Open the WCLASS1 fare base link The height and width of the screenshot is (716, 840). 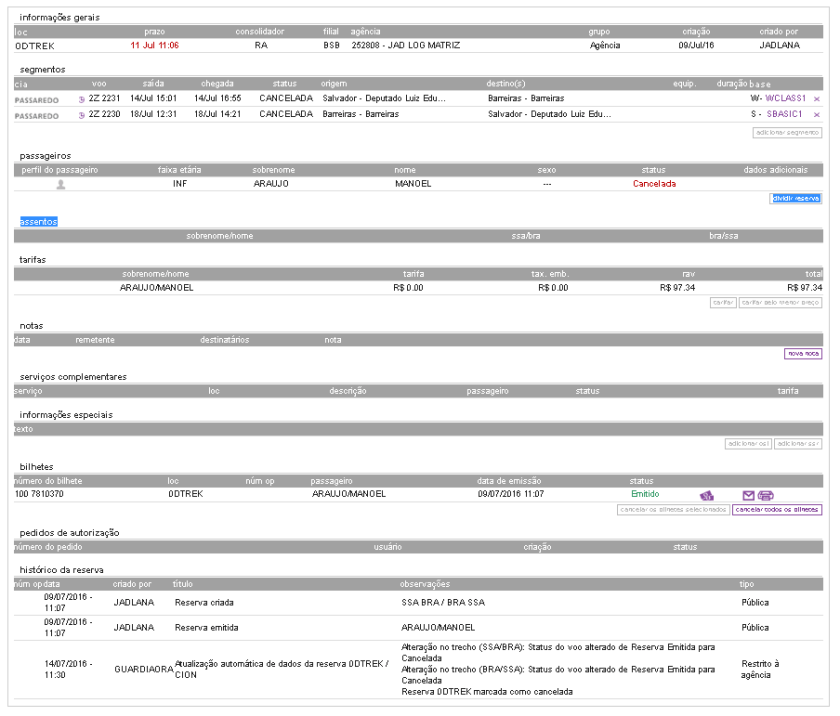(x=785, y=99)
